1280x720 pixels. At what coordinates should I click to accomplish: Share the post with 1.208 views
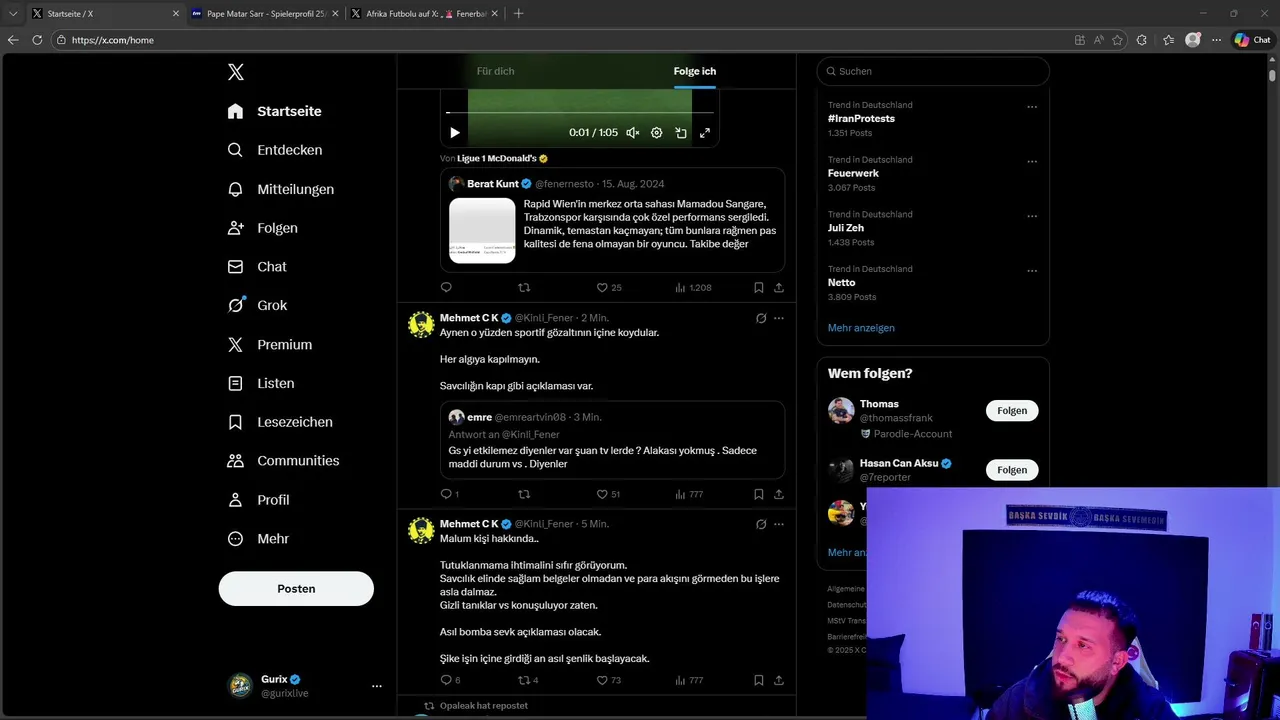pyautogui.click(x=779, y=288)
